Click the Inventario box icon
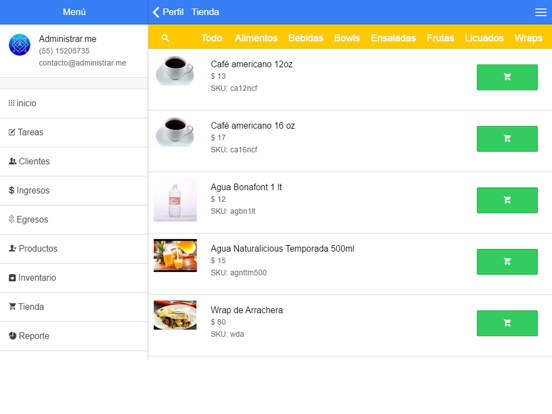The image size is (552, 414). [x=12, y=278]
